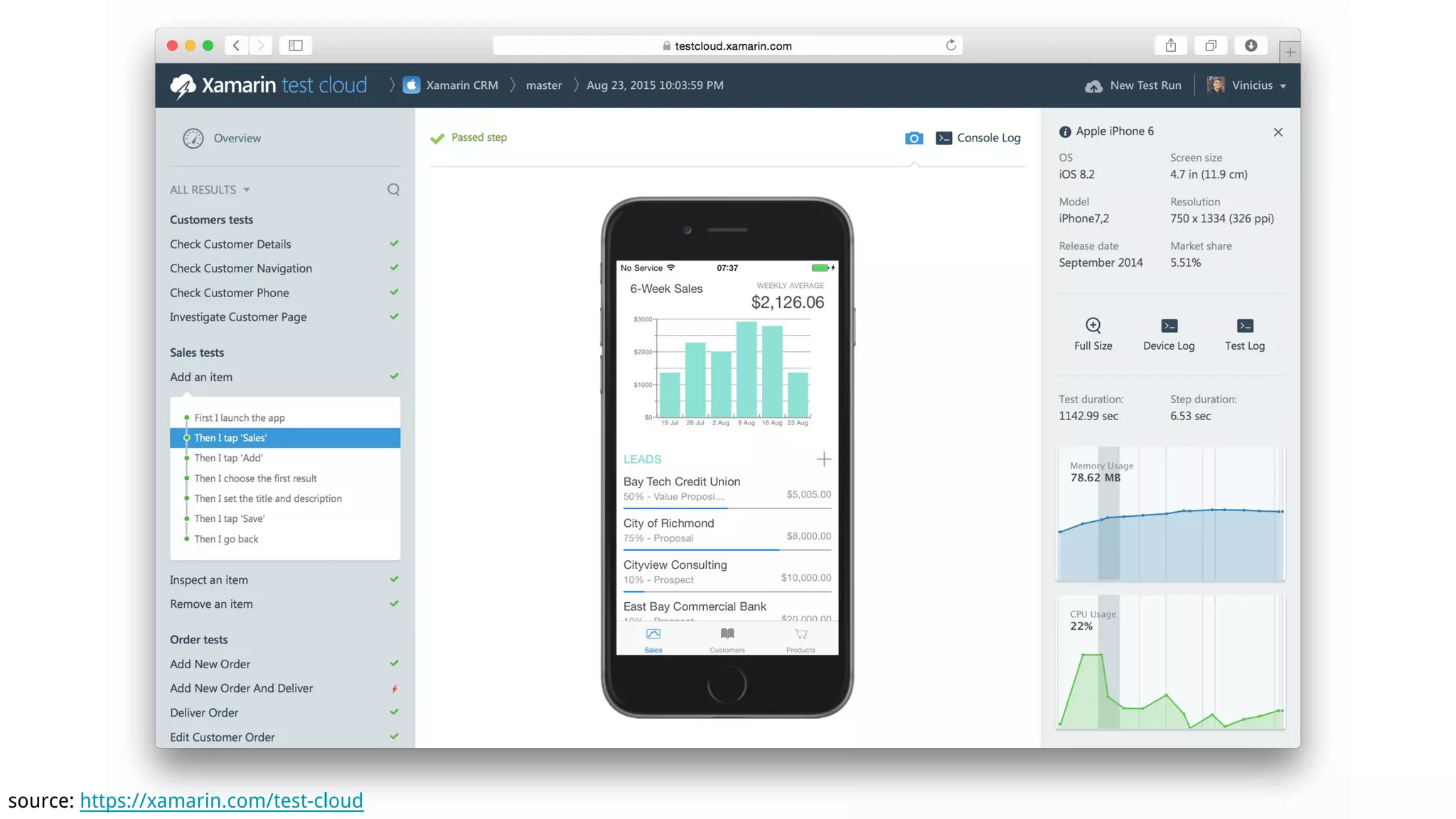Click the plus icon beside LEADS
Viewport: 1456px width, 819px height.
pyautogui.click(x=823, y=459)
